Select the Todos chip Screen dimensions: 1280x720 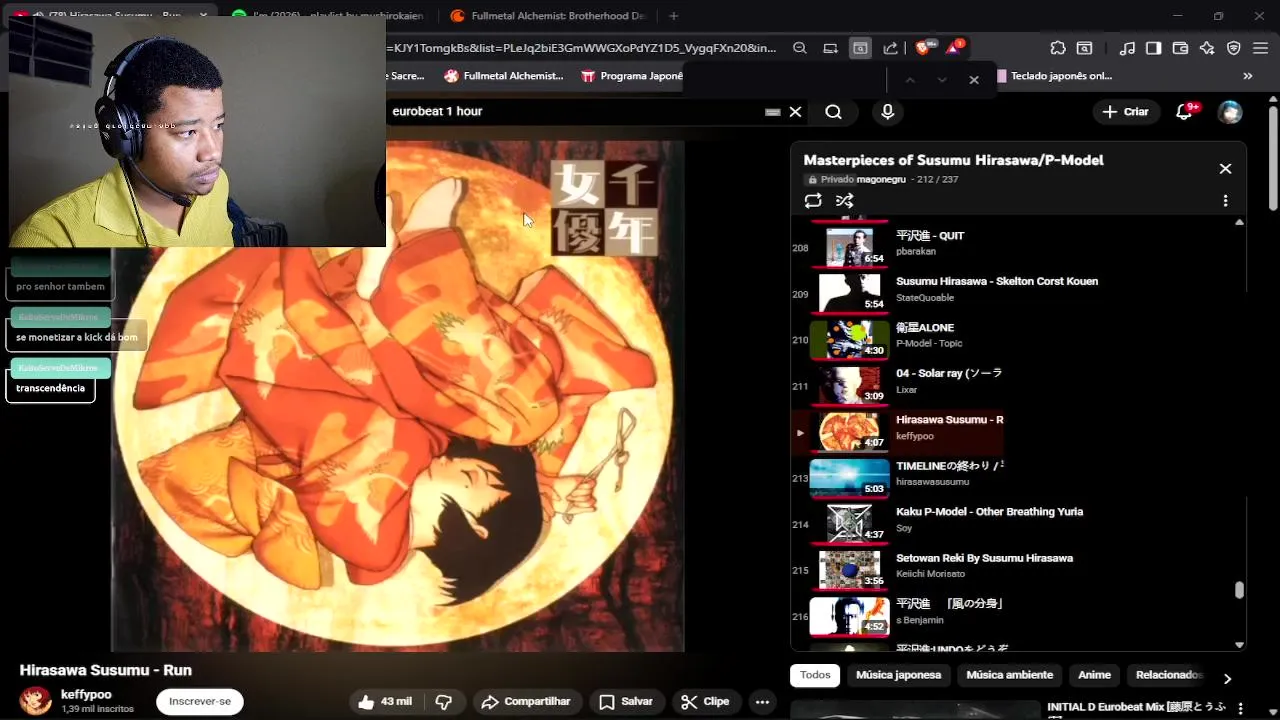(815, 675)
